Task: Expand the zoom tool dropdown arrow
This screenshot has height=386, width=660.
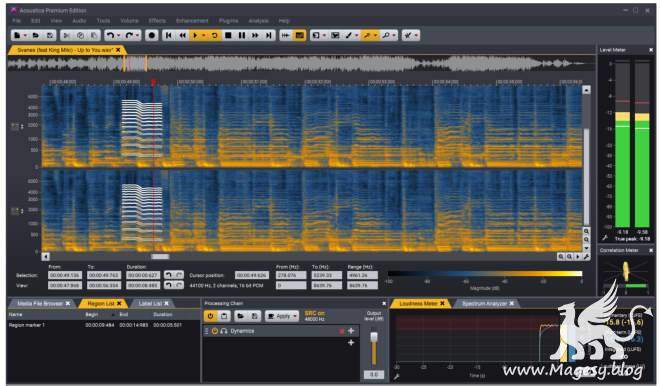Action: pos(394,36)
